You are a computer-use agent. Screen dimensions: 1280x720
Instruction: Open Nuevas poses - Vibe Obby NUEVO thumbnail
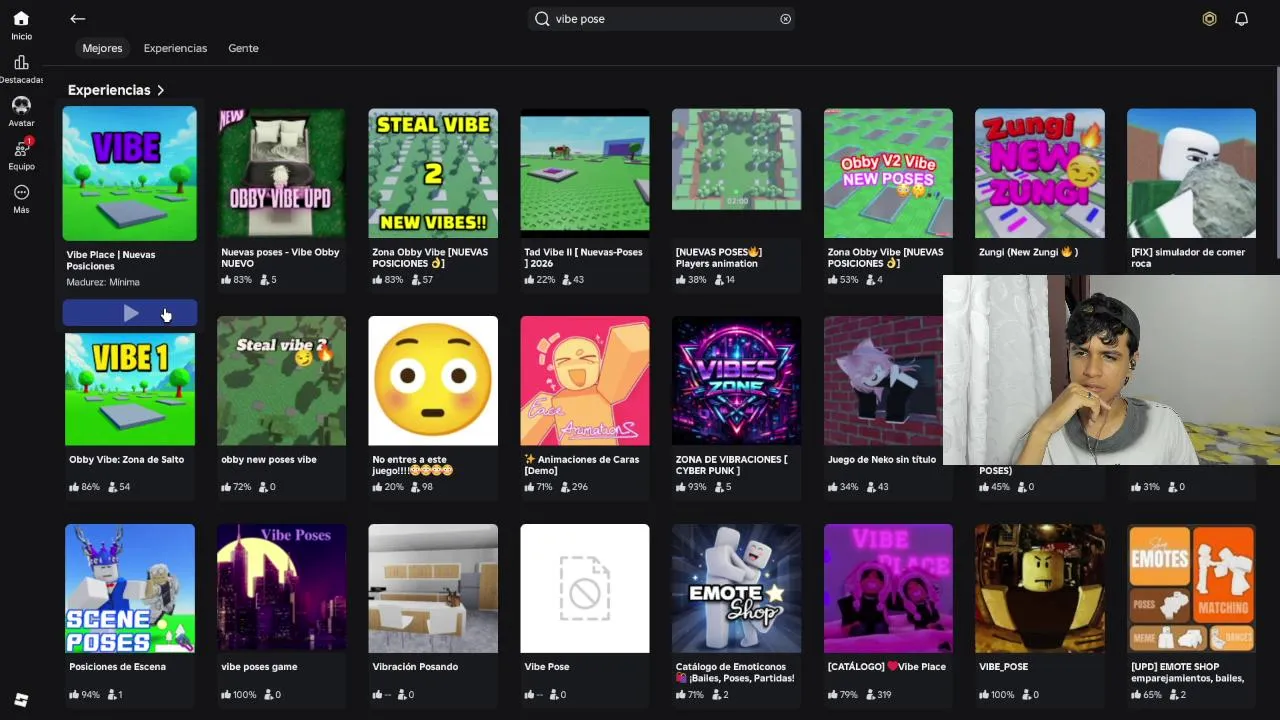[x=281, y=173]
